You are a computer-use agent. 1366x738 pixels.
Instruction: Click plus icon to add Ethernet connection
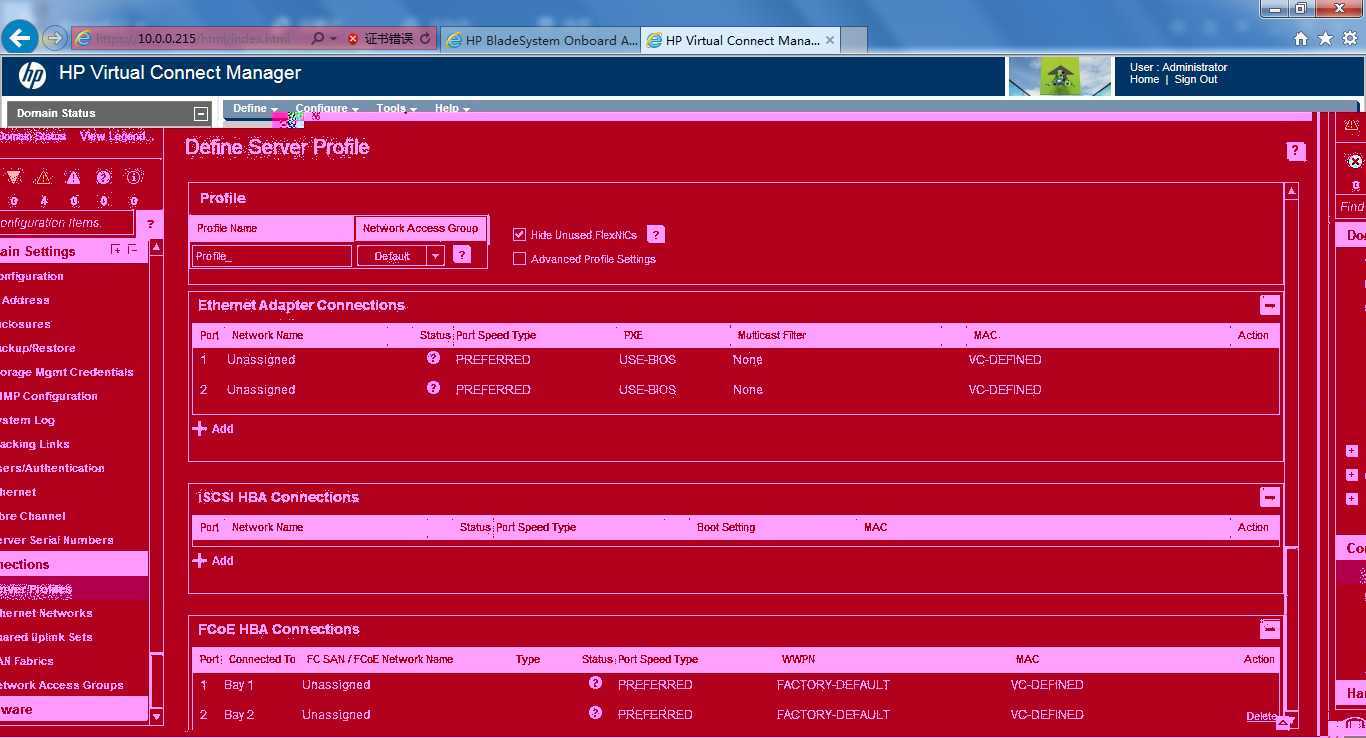(x=200, y=428)
